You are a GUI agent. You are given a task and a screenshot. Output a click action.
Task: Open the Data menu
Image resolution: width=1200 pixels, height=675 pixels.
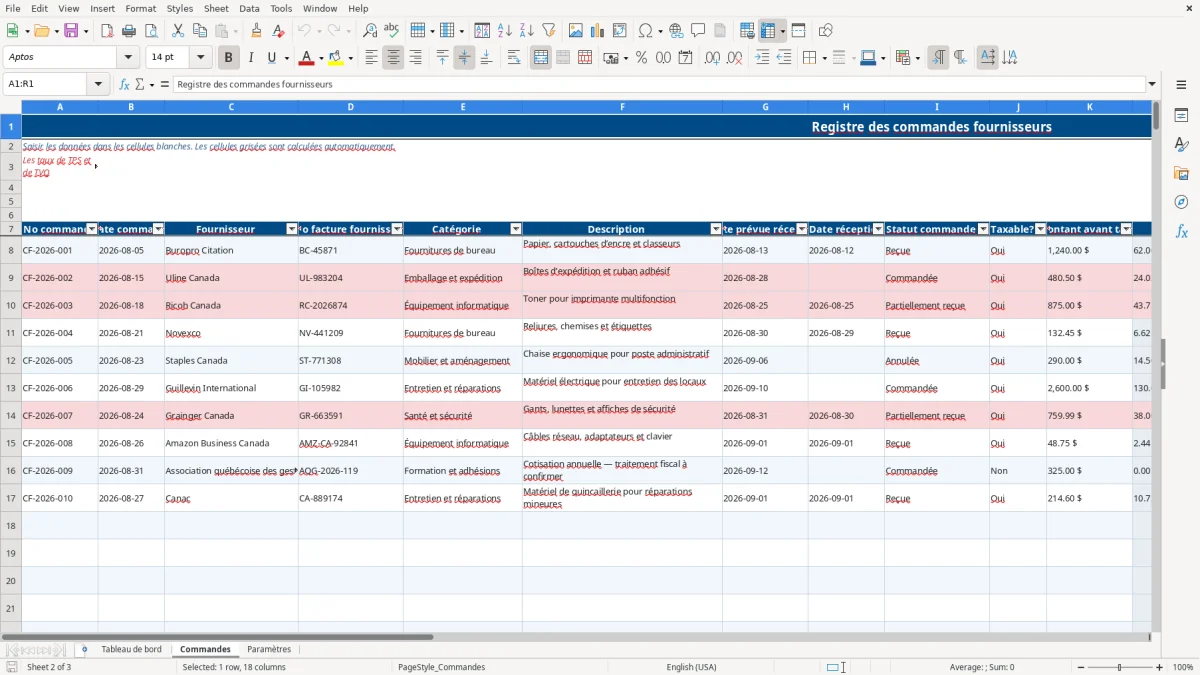coord(249,8)
